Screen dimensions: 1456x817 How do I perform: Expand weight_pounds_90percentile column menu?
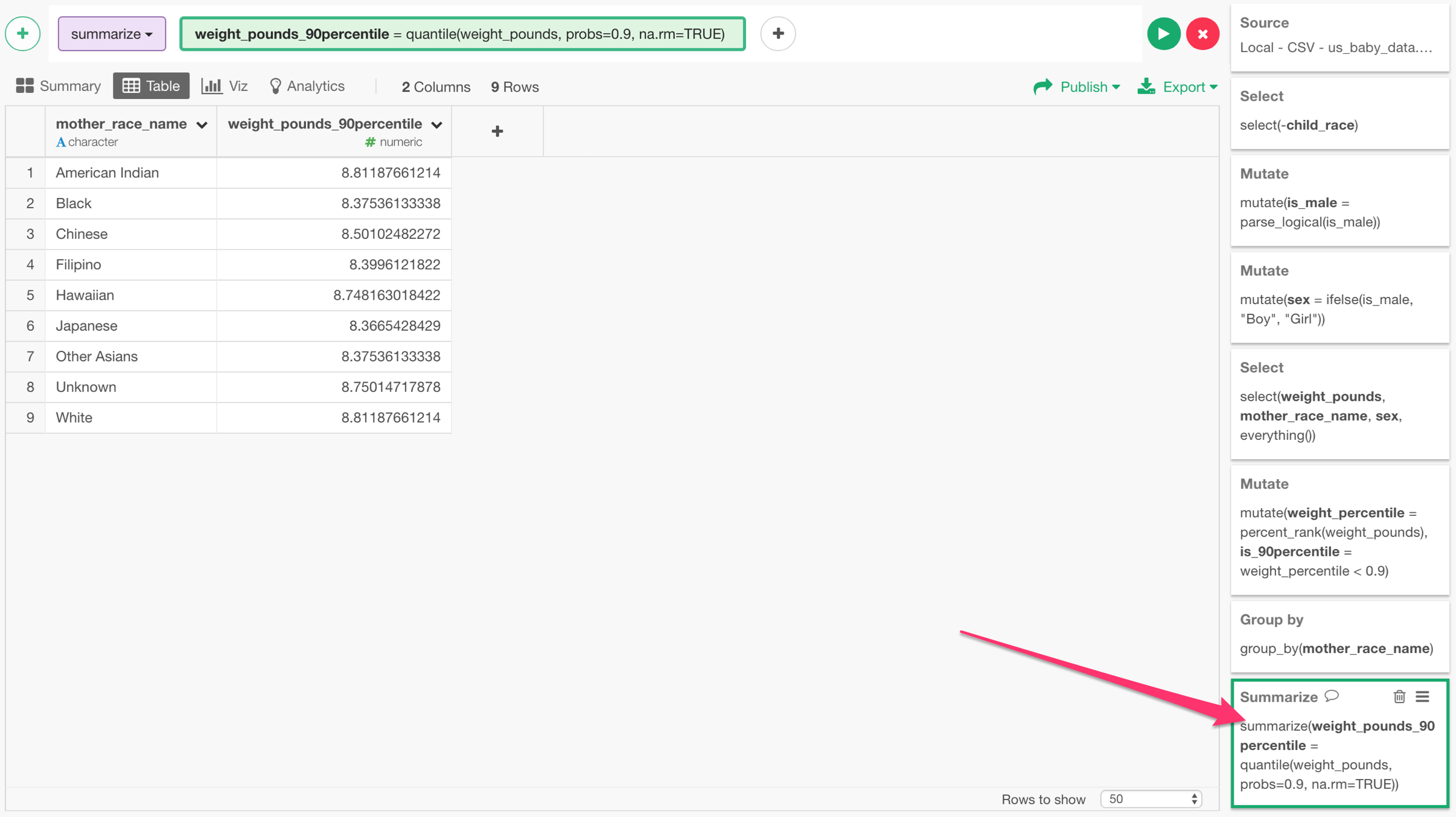[x=436, y=125]
